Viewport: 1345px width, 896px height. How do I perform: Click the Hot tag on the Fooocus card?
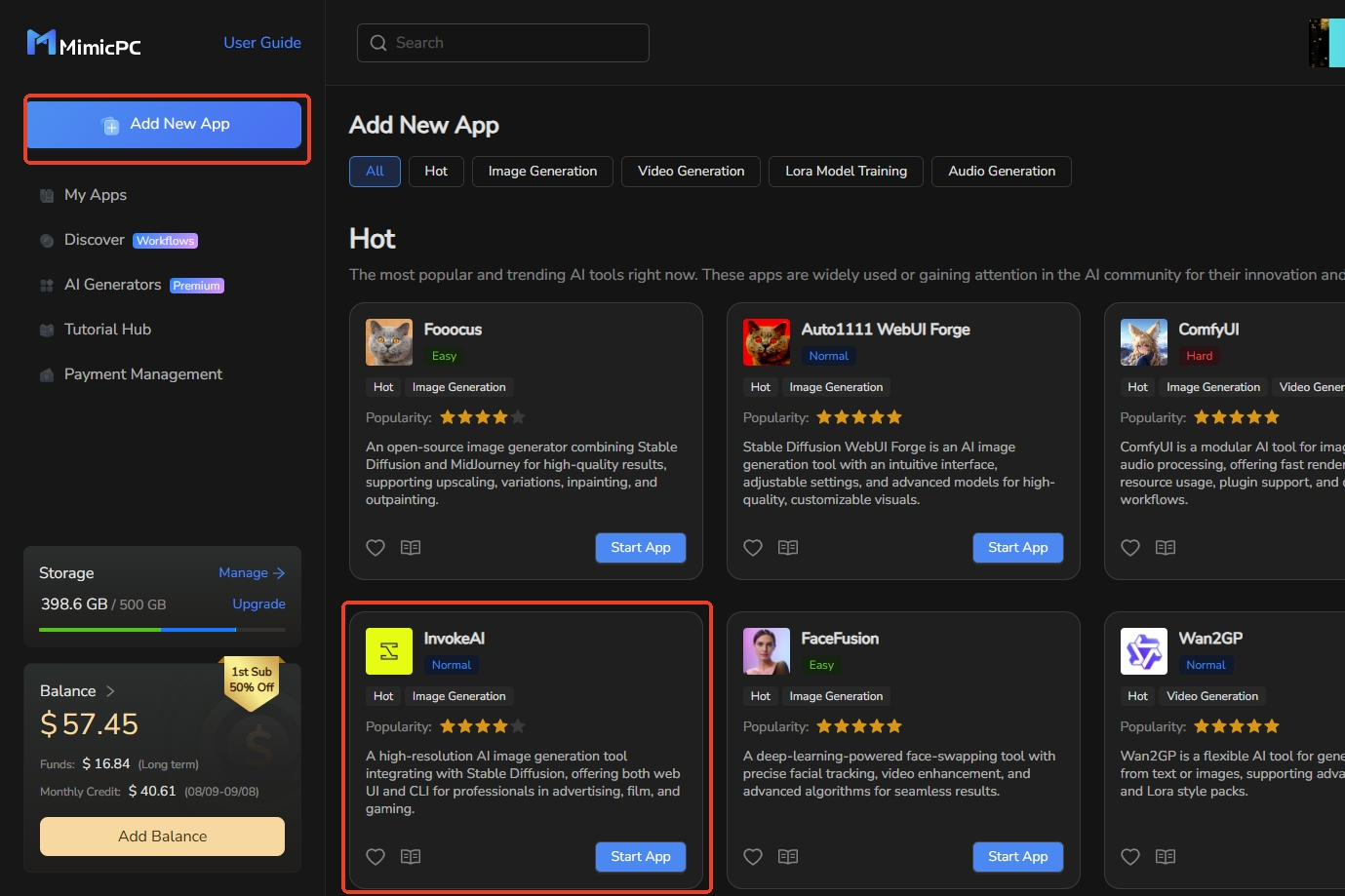[x=383, y=387]
